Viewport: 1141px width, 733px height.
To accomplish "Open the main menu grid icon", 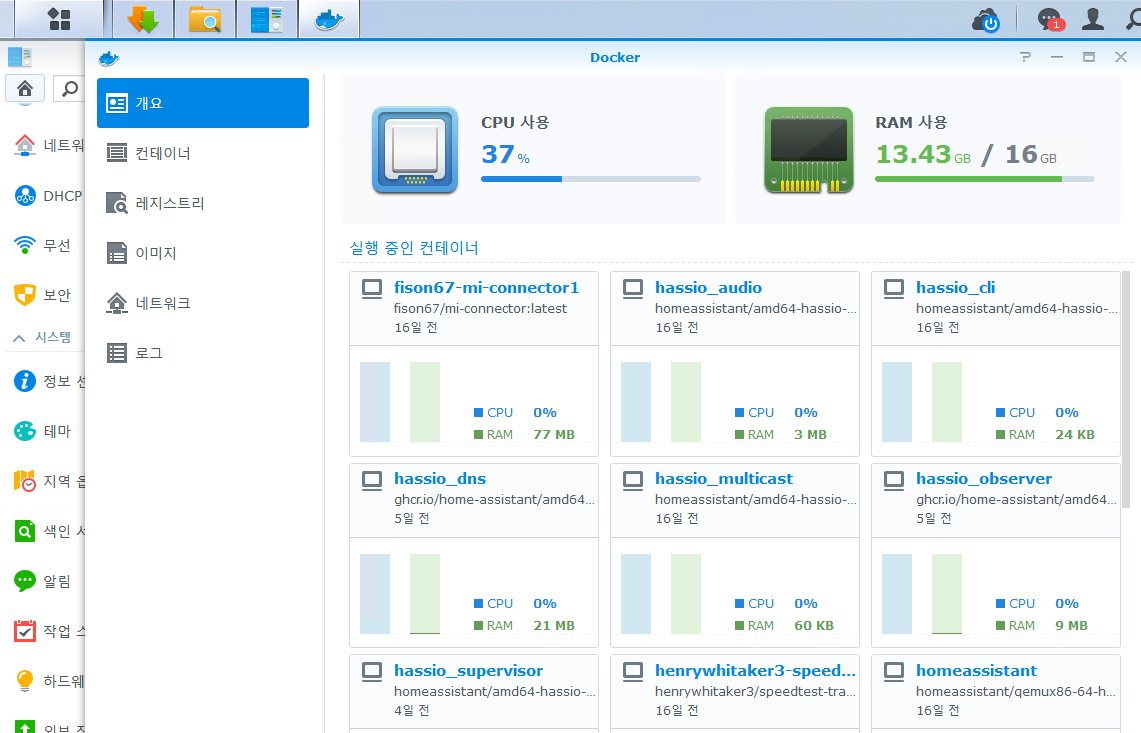I will coord(59,19).
